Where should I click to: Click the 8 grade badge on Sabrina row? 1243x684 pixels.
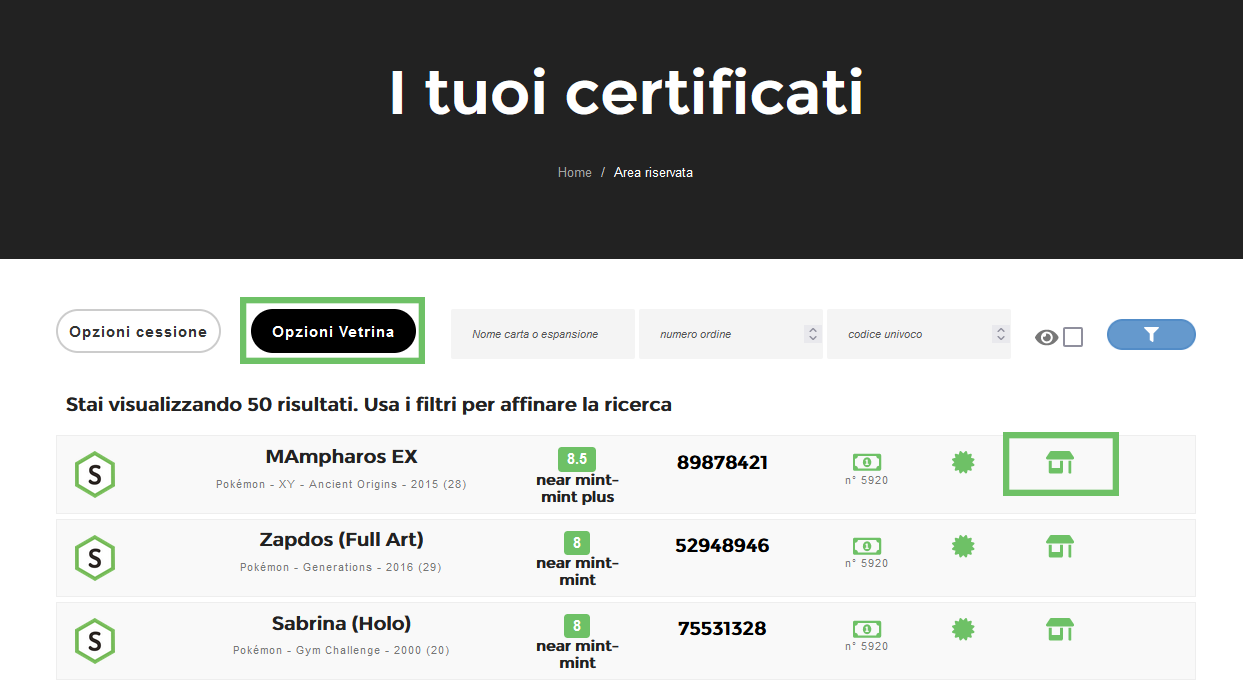(x=577, y=626)
